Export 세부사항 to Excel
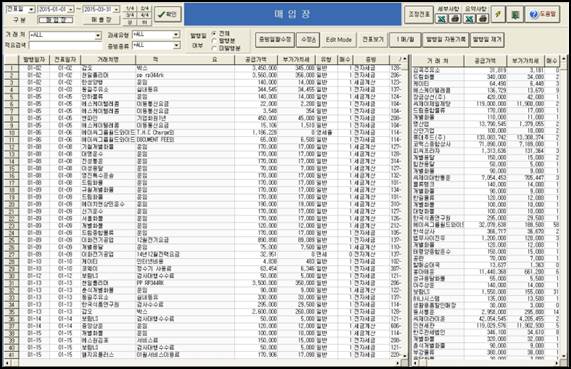The image size is (571, 369). click(442, 18)
